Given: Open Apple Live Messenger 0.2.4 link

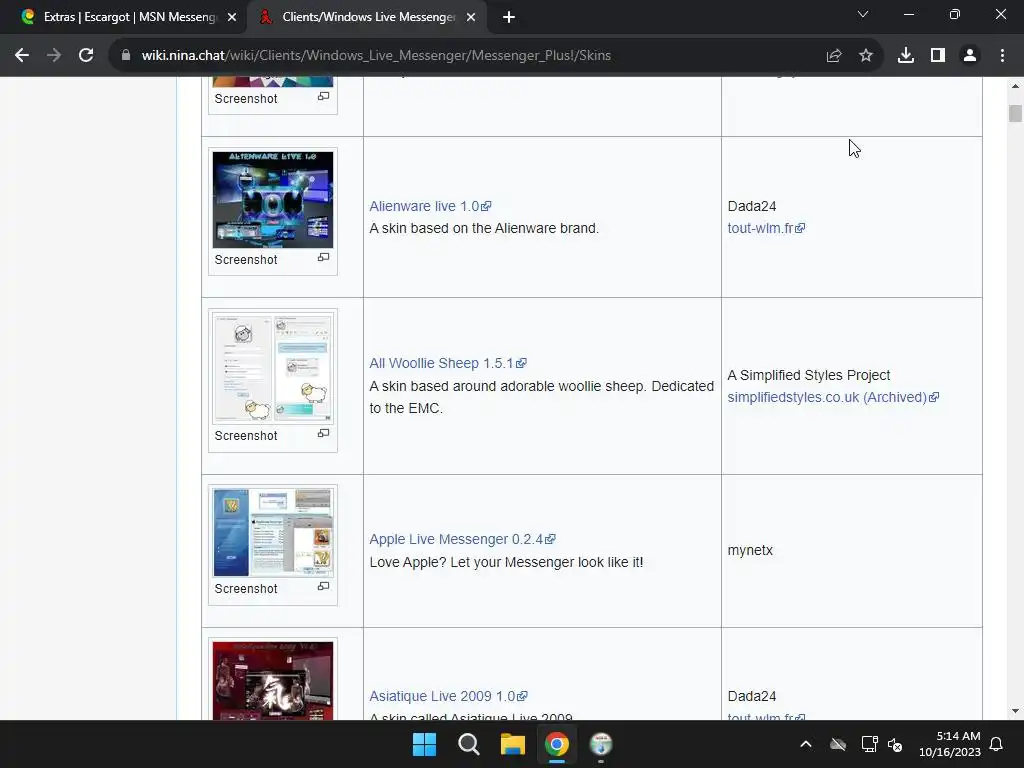Looking at the screenshot, I should pyautogui.click(x=456, y=539).
